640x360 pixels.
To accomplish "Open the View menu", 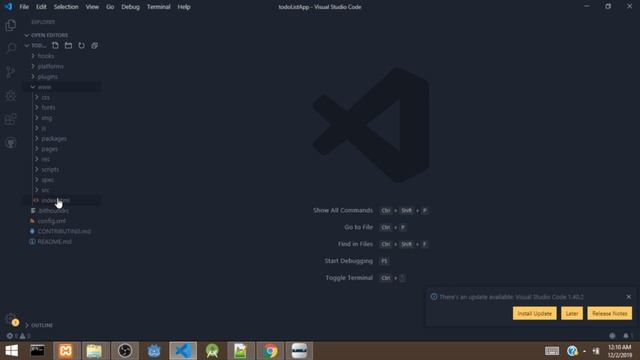I will [92, 7].
